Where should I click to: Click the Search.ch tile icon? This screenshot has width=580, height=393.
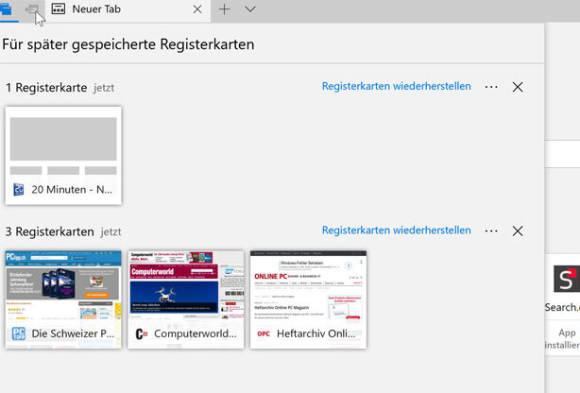566,279
